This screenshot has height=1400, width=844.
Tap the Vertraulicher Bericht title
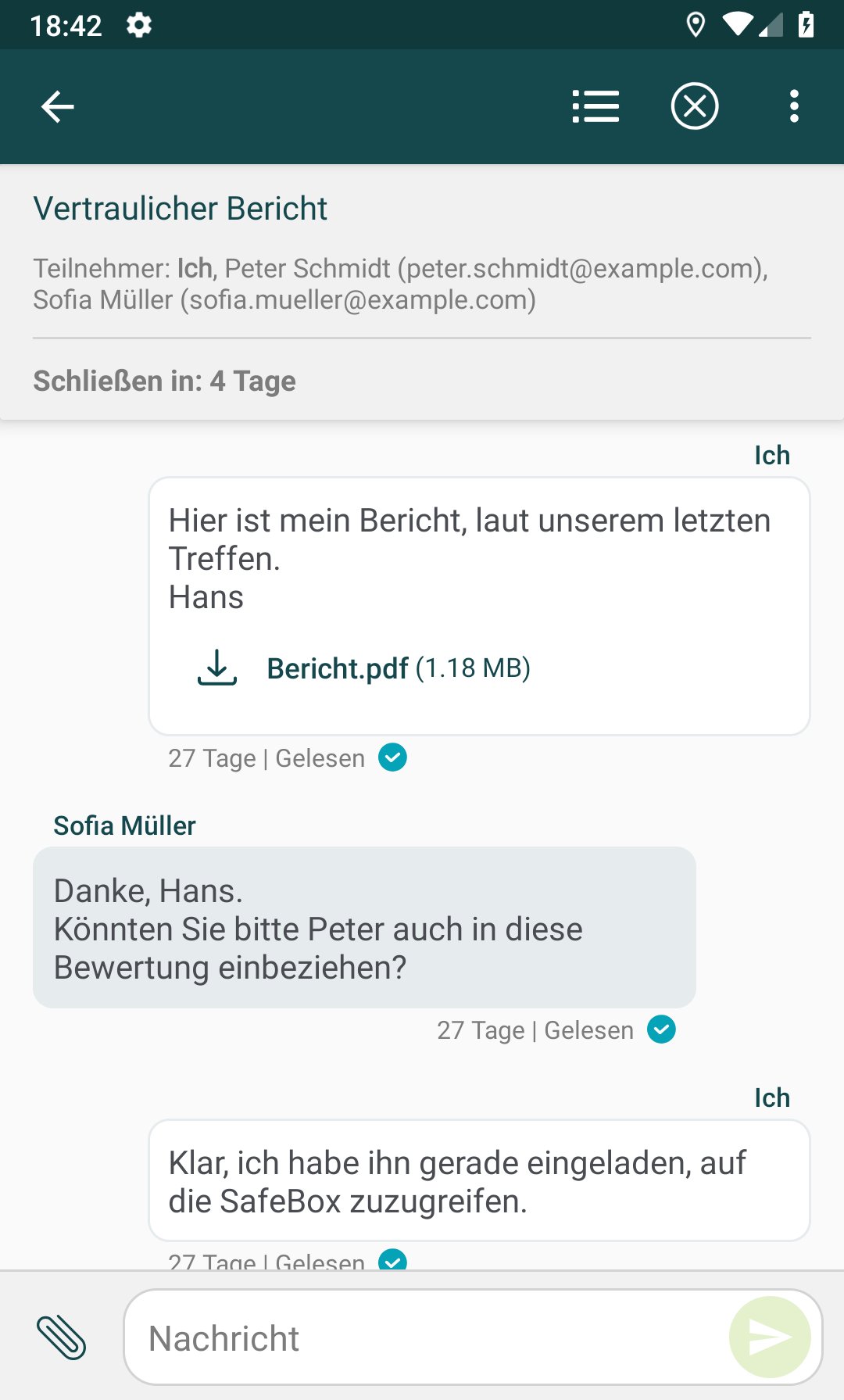tap(181, 209)
